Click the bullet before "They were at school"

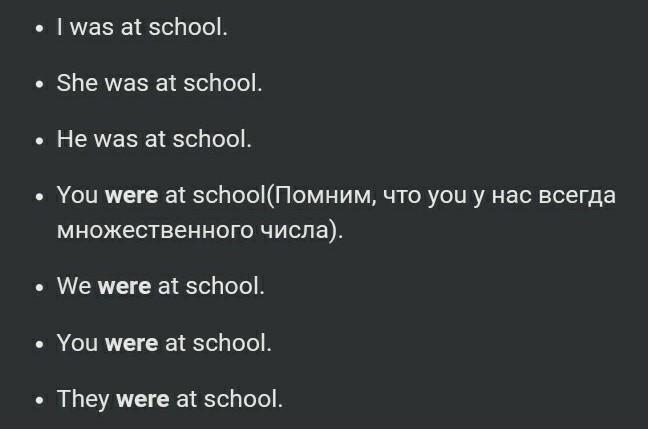pos(39,401)
